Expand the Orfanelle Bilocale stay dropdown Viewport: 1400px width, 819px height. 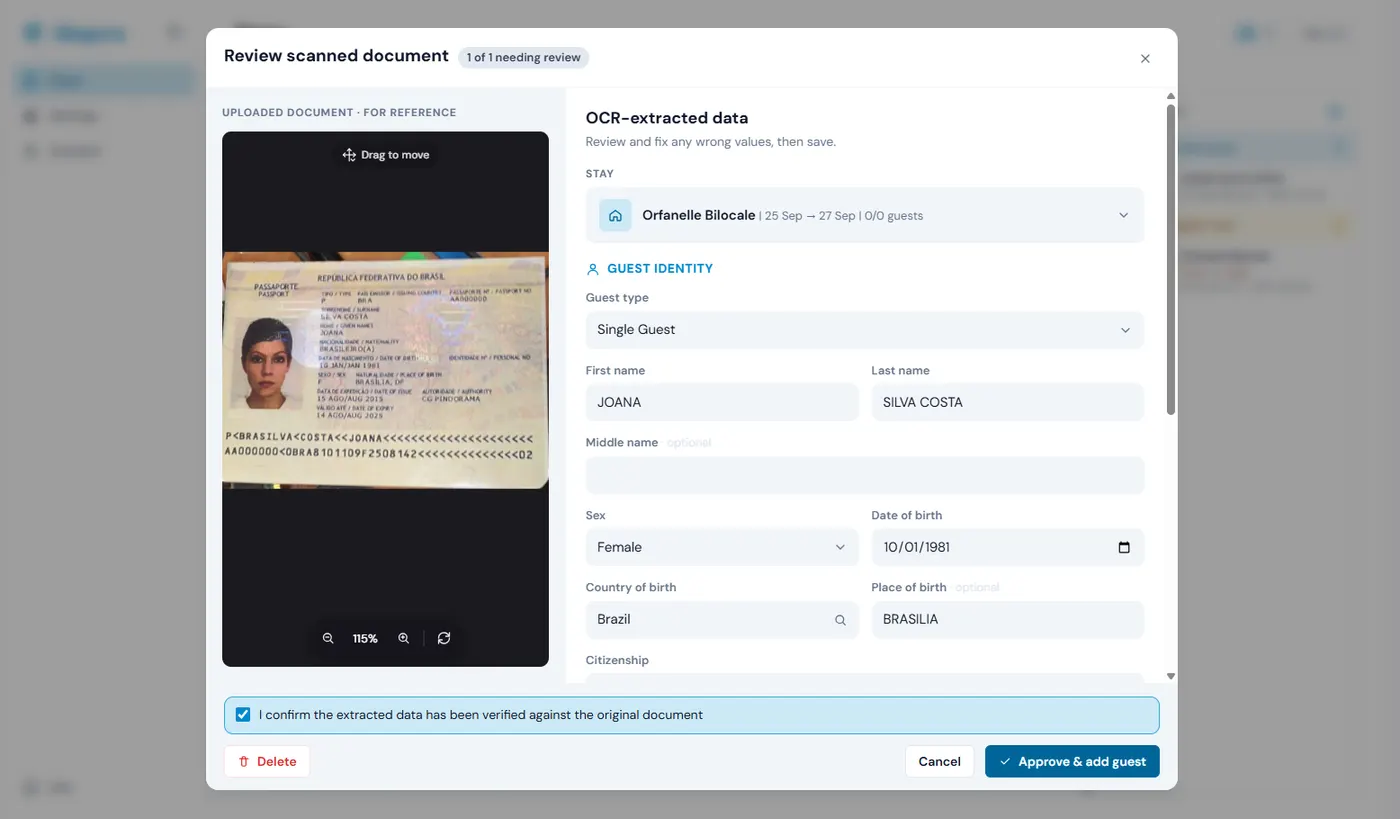tap(865, 215)
